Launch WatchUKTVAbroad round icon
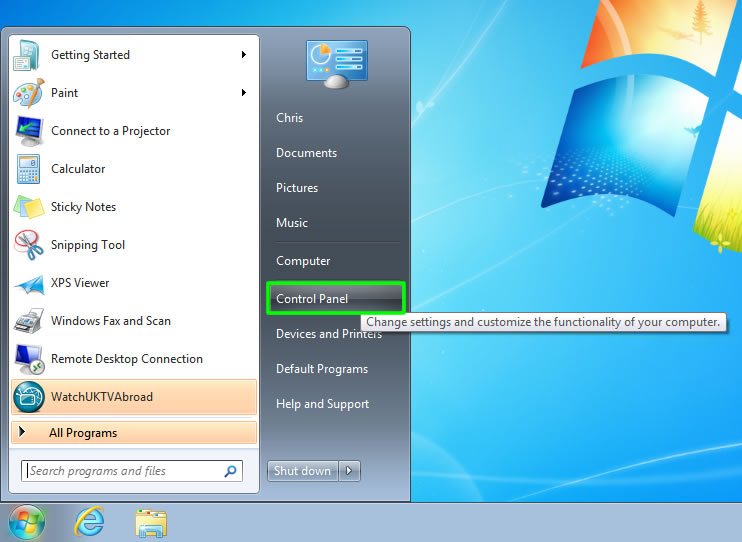Screen dimensions: 742x542 [x=29, y=397]
